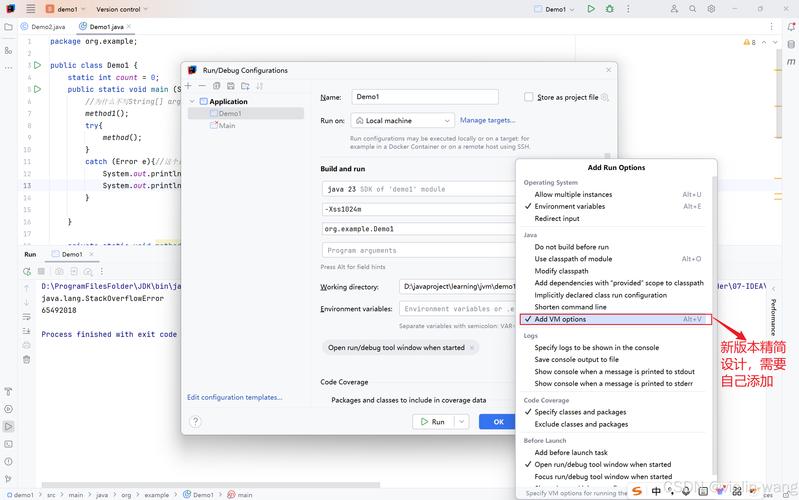Move configuration into new folder icon
This screenshot has height=500, width=799.
(x=245, y=86)
